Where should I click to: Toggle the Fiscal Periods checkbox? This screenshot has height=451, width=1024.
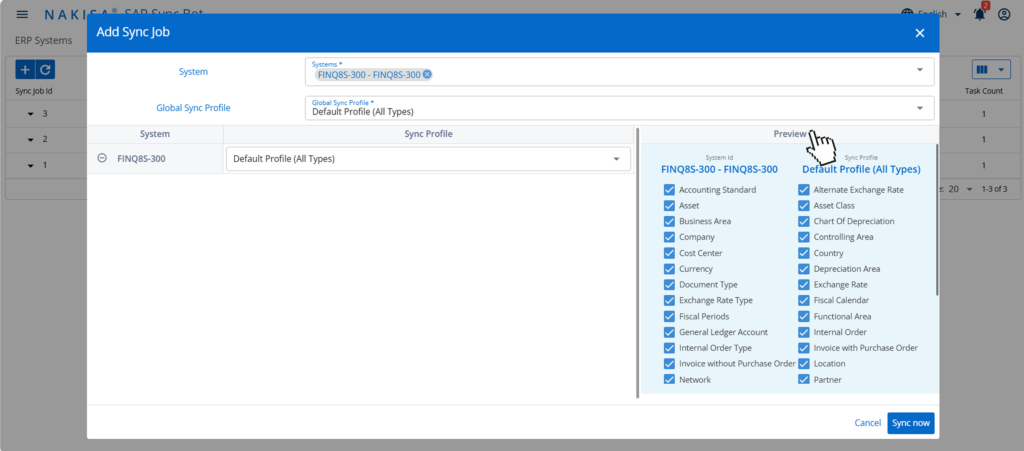[x=669, y=317]
